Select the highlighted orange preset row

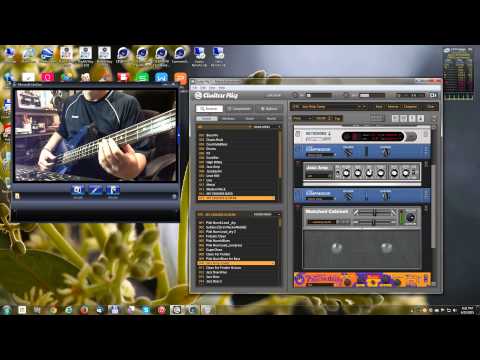click(x=236, y=263)
